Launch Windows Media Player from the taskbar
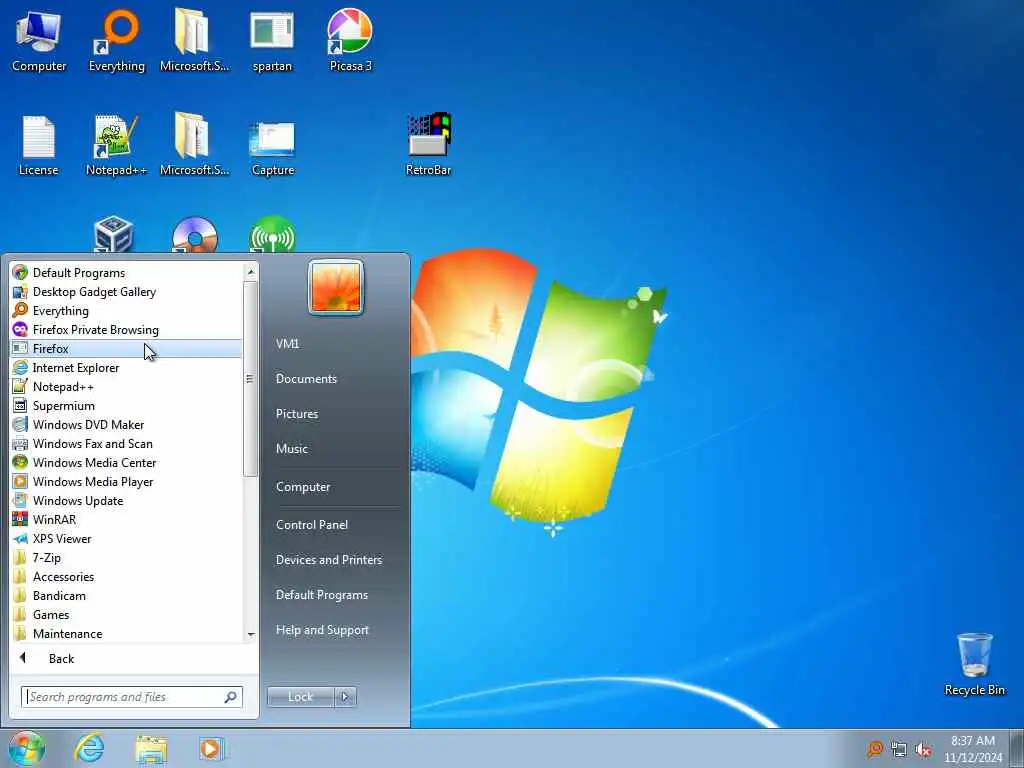 (211, 748)
